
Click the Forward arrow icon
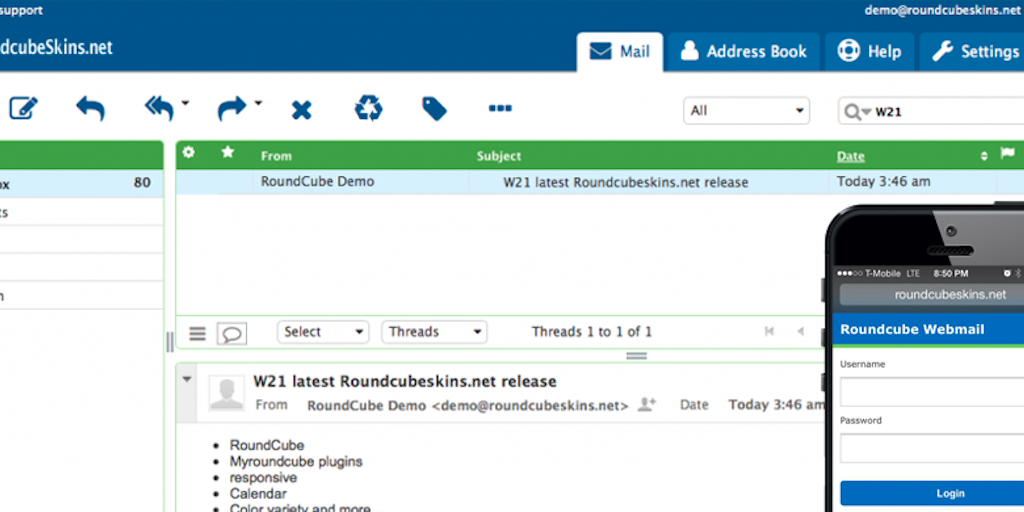click(x=232, y=108)
